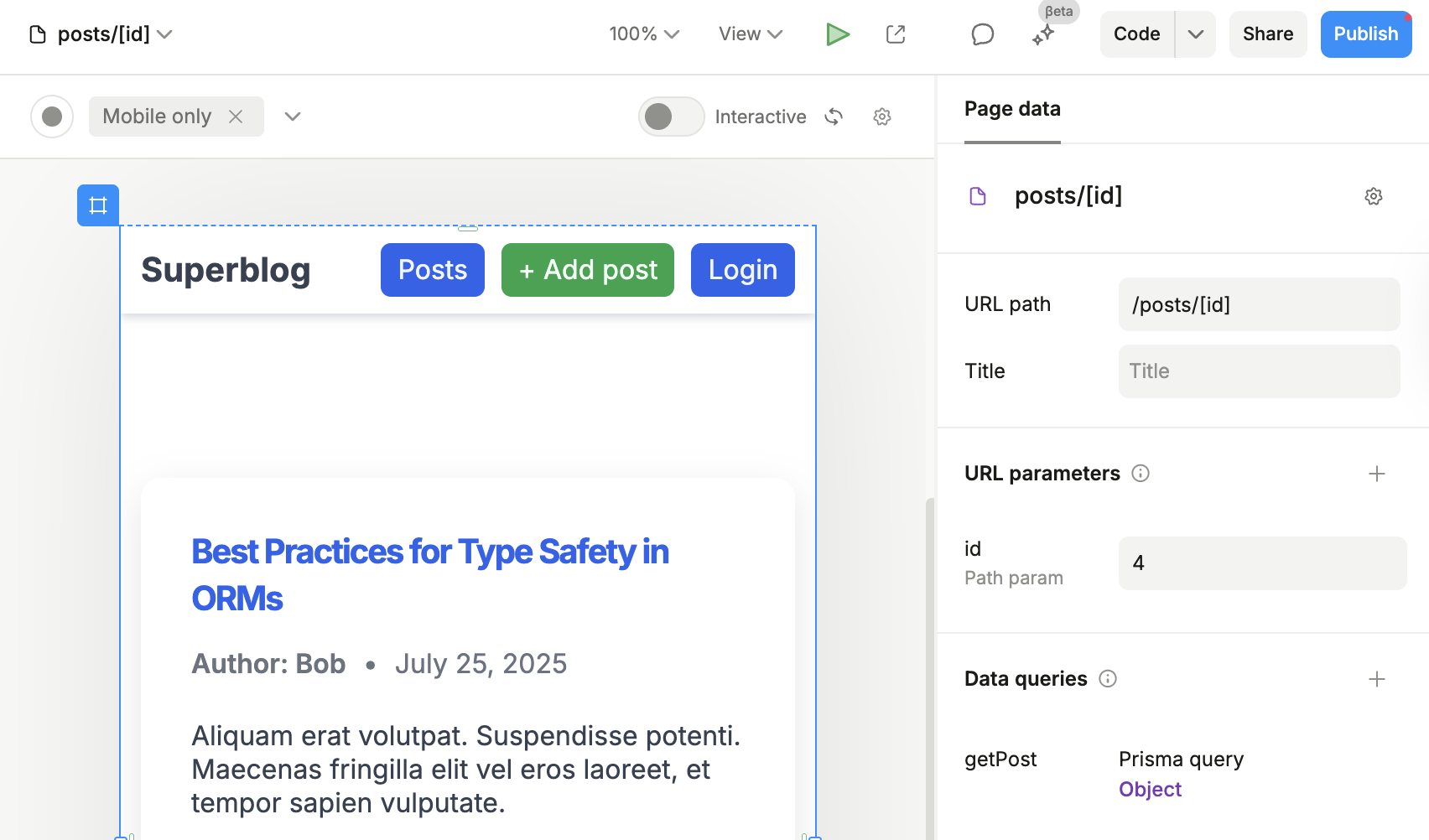
Task: Remove the Mobile only variant tag
Action: click(x=236, y=117)
